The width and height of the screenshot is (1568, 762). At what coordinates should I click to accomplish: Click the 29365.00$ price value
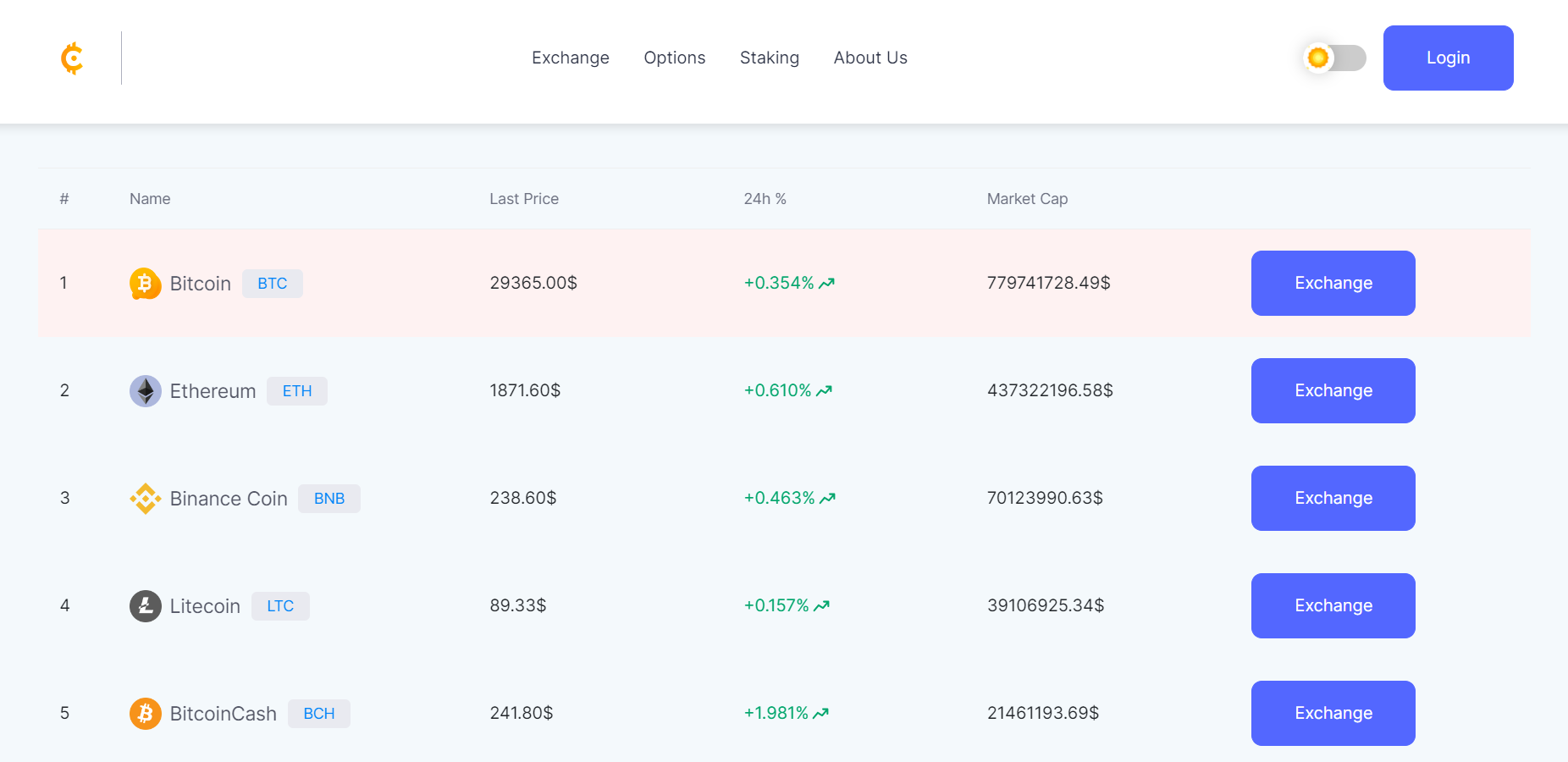[x=533, y=283]
